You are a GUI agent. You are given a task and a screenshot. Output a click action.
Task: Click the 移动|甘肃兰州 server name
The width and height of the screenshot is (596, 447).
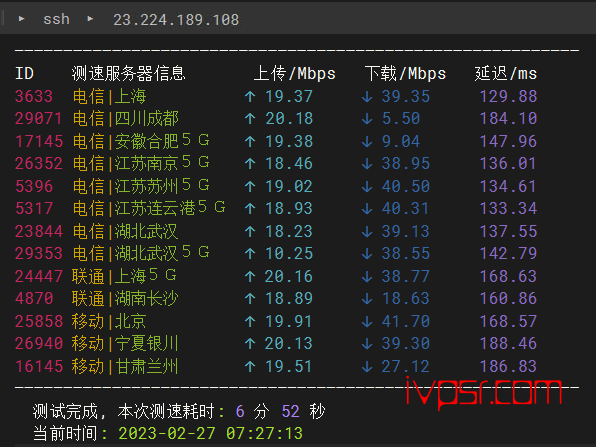coord(125,366)
